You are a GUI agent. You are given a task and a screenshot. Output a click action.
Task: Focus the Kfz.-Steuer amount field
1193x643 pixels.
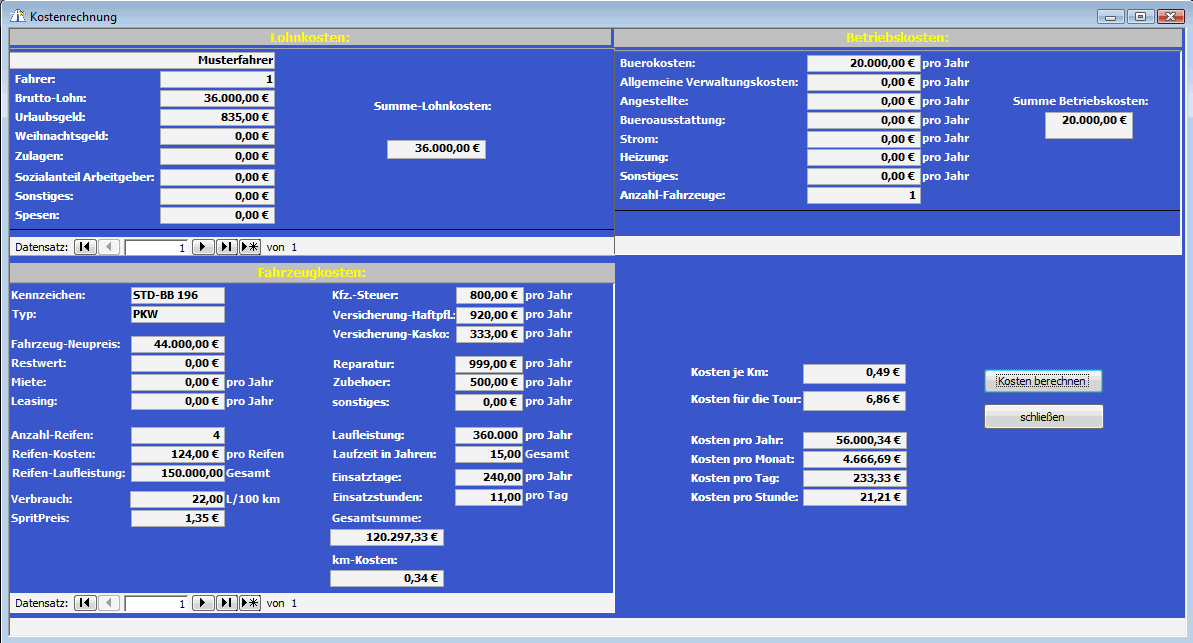coord(489,295)
